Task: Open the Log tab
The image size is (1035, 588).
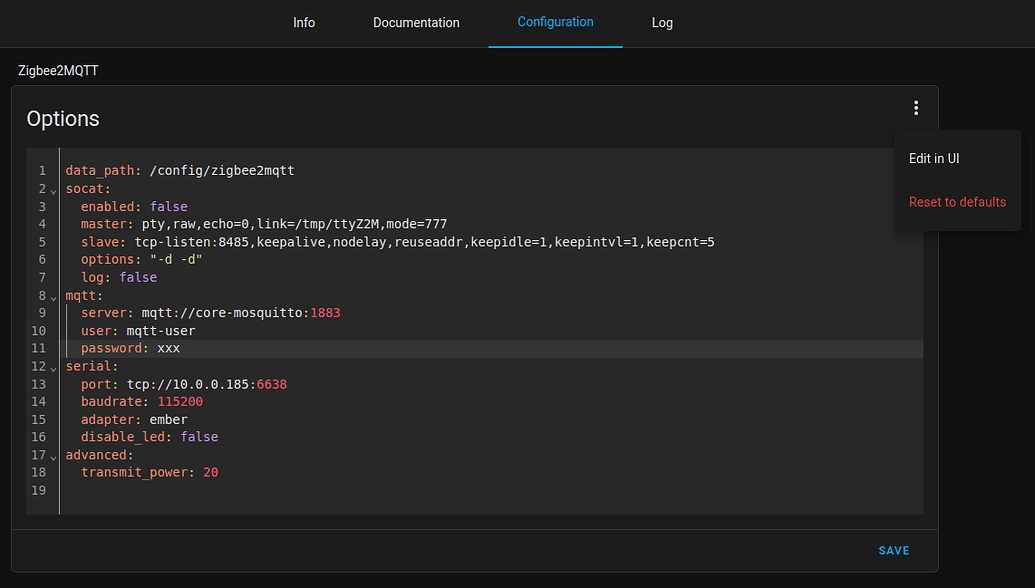Action: pos(662,22)
